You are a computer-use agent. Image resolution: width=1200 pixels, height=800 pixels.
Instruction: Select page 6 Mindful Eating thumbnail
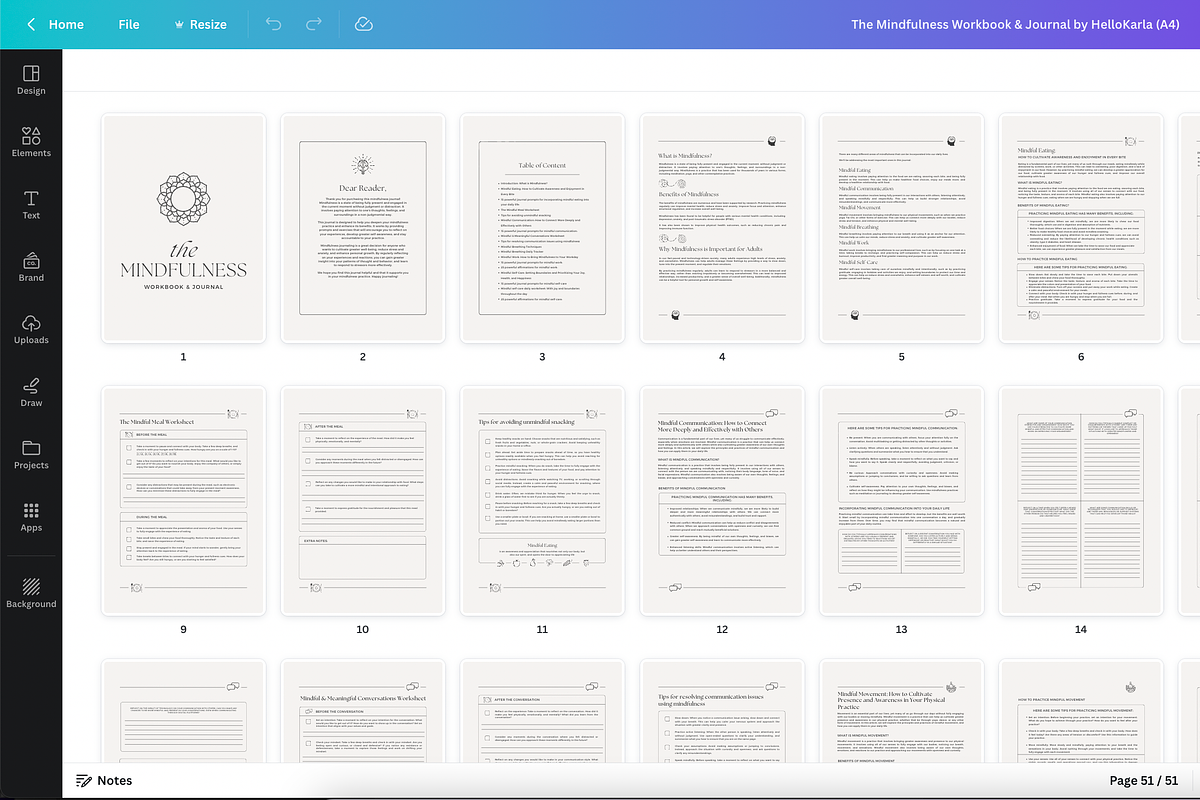point(1081,228)
